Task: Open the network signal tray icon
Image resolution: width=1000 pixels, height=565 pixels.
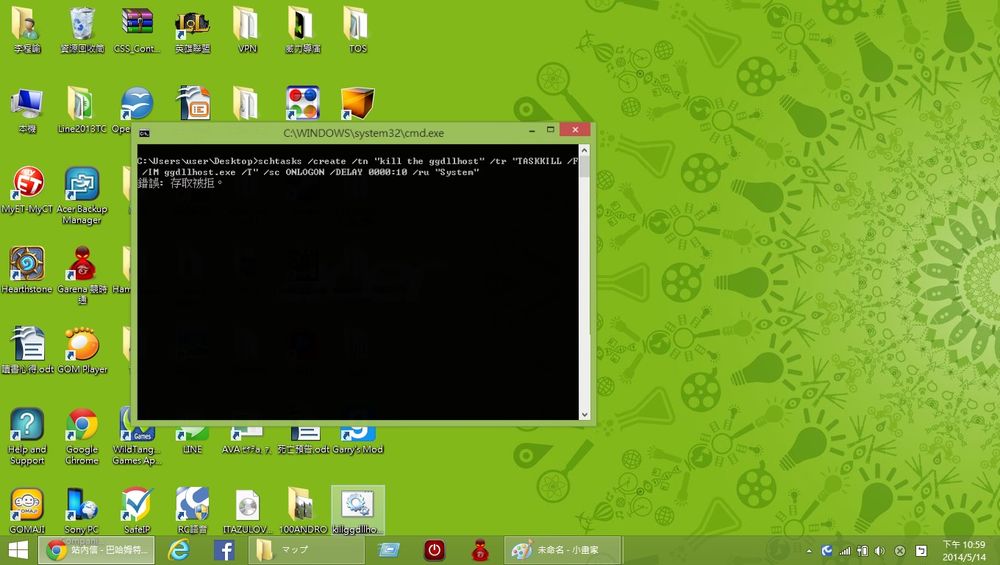Action: pos(844,551)
